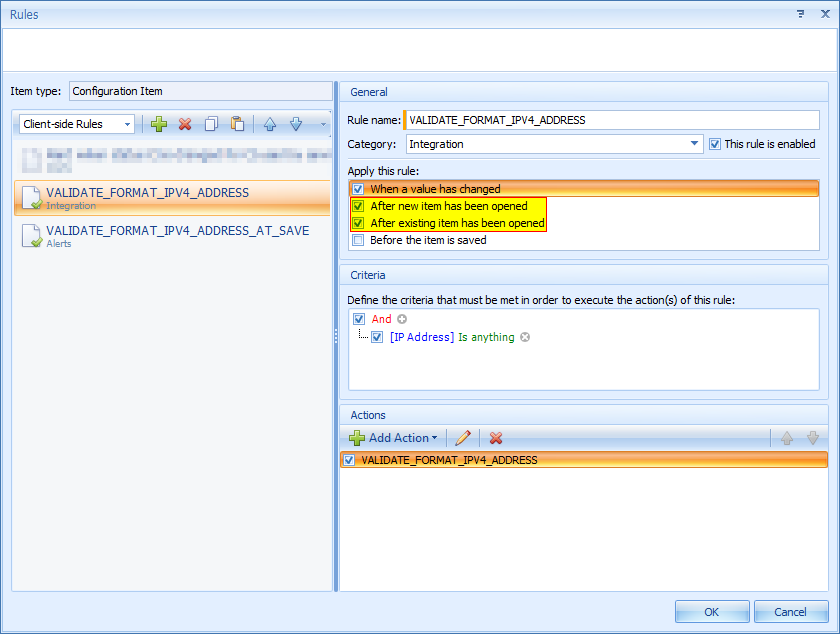The image size is (840, 634).
Task: Click into the Rule name text field
Action: (610, 120)
